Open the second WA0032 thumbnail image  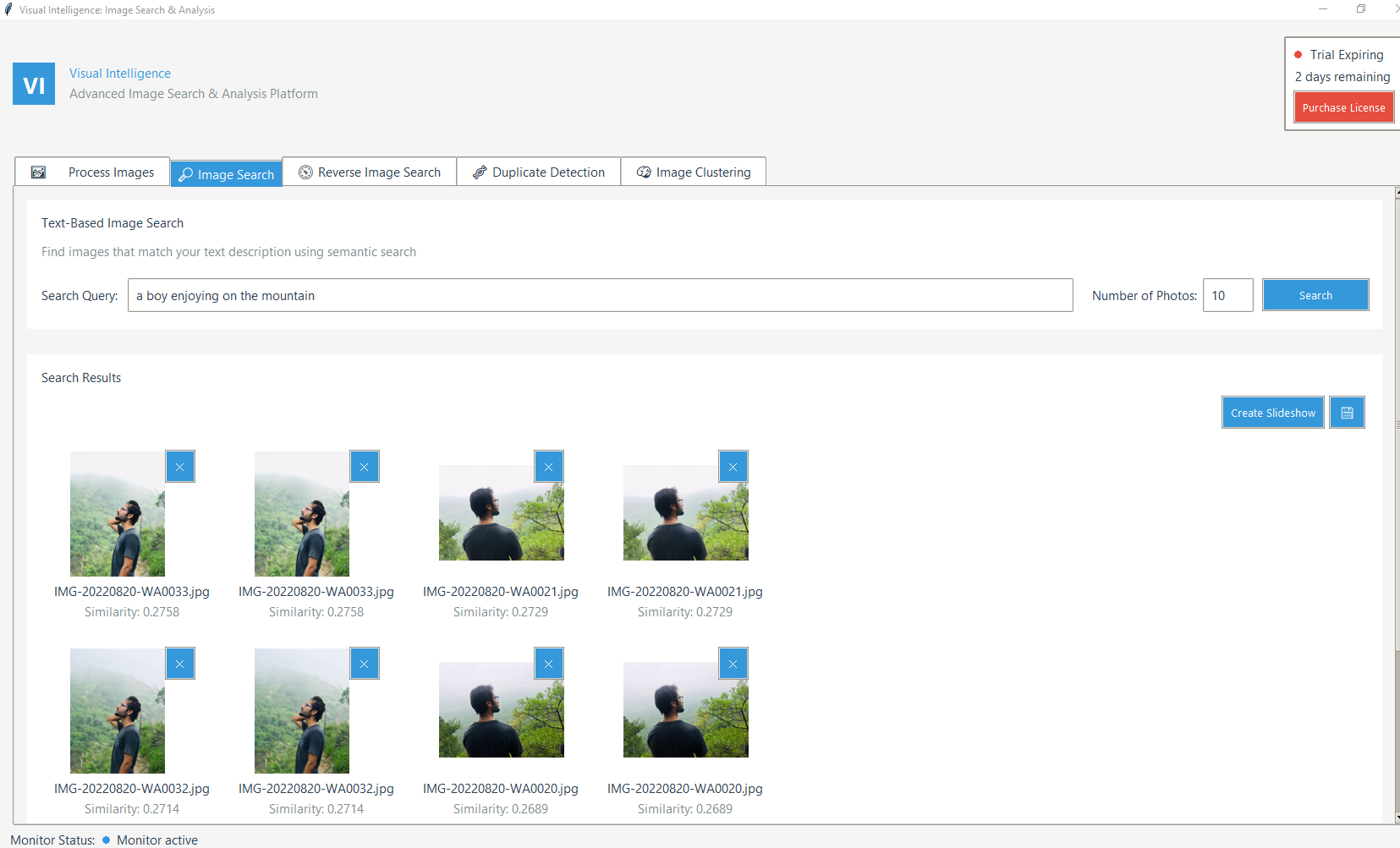(x=302, y=711)
